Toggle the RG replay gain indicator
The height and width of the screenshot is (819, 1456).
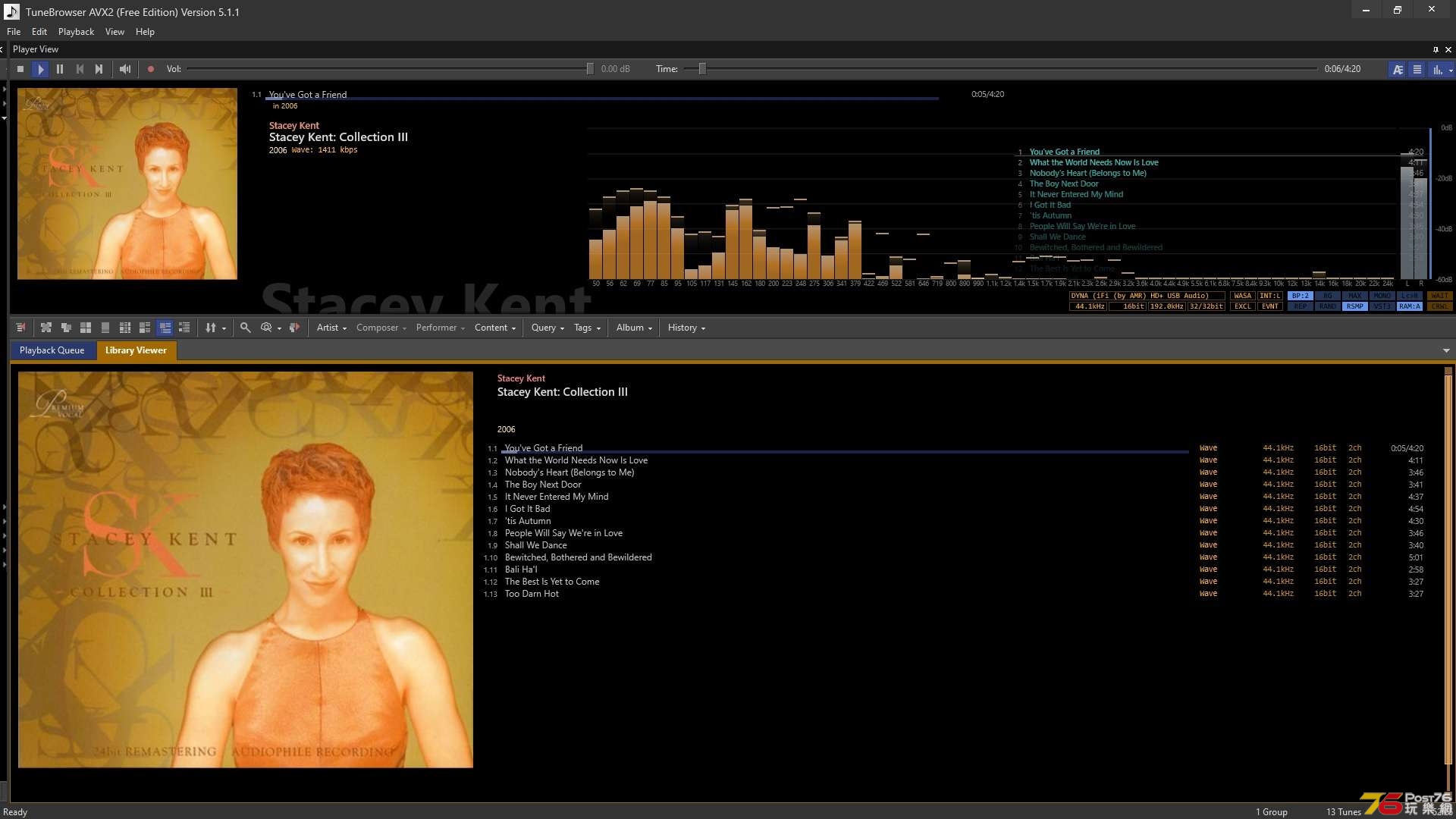coord(1327,296)
